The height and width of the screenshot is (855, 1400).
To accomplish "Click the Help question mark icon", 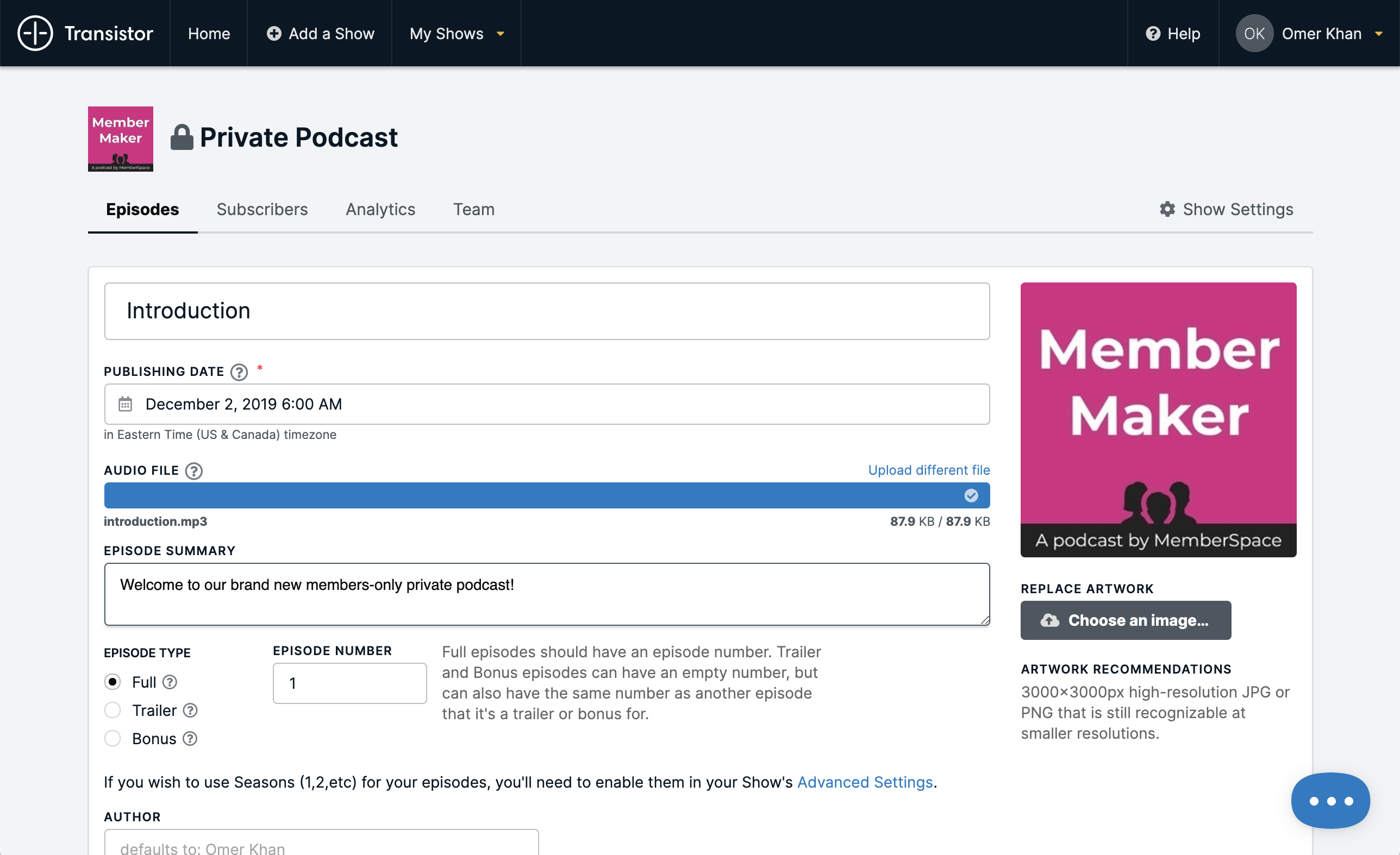I will [x=1152, y=34].
